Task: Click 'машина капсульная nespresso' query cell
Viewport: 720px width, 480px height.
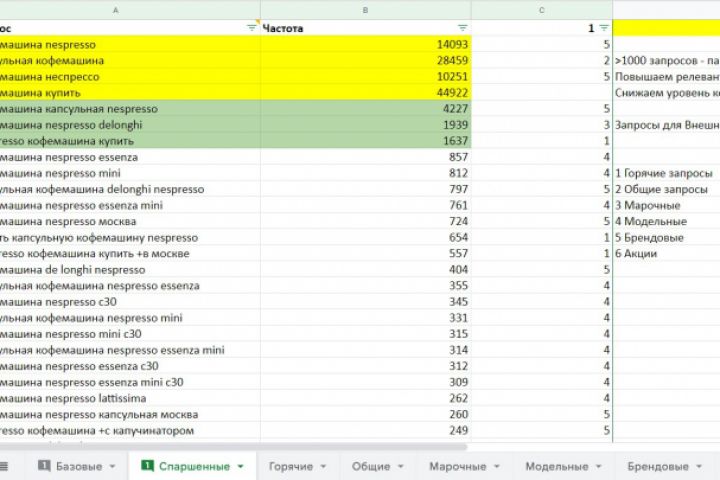Action: [130, 109]
